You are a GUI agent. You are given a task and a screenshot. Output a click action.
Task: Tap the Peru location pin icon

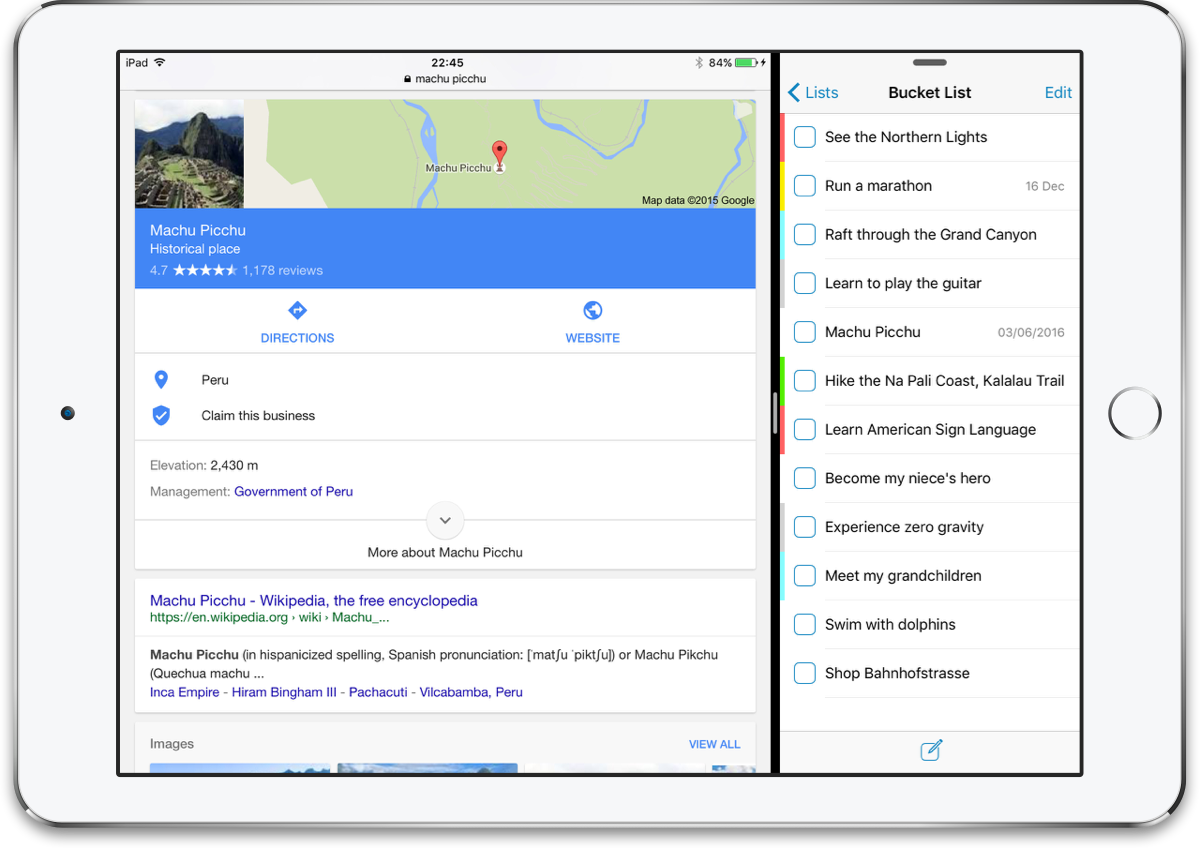click(x=161, y=380)
